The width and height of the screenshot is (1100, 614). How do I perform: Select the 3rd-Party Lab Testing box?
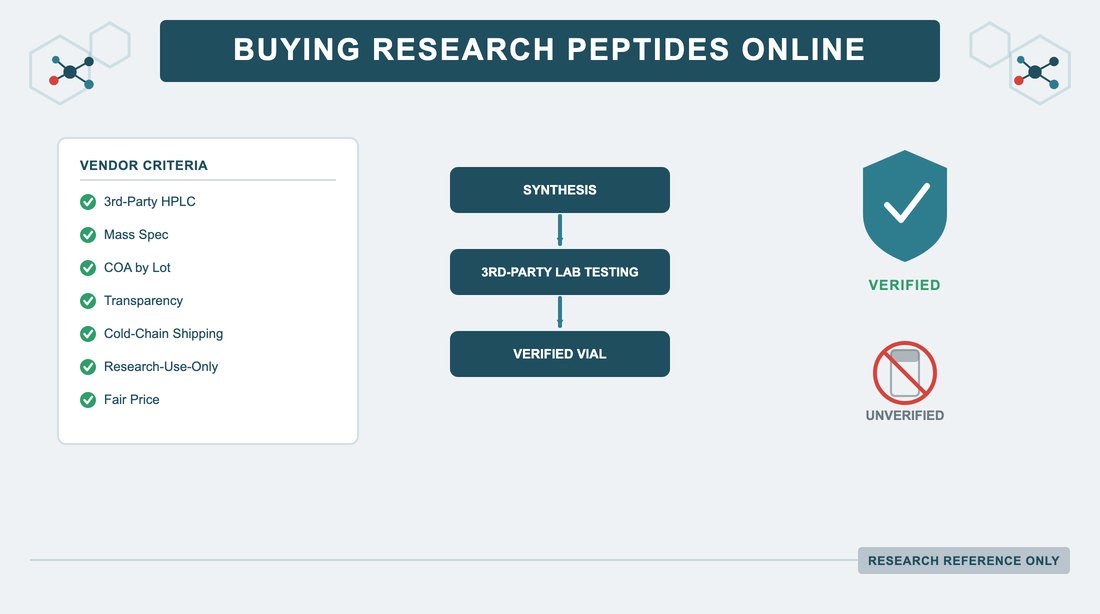560,272
